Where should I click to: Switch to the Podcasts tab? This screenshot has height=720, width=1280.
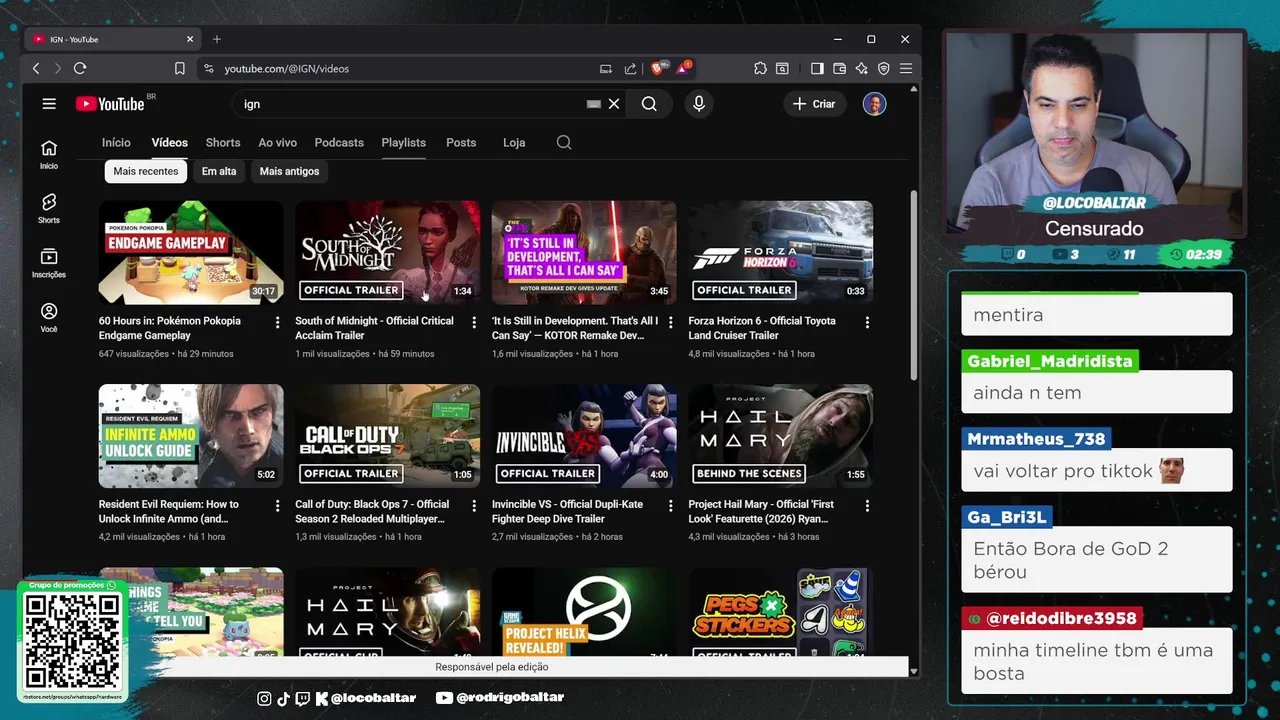coord(339,142)
